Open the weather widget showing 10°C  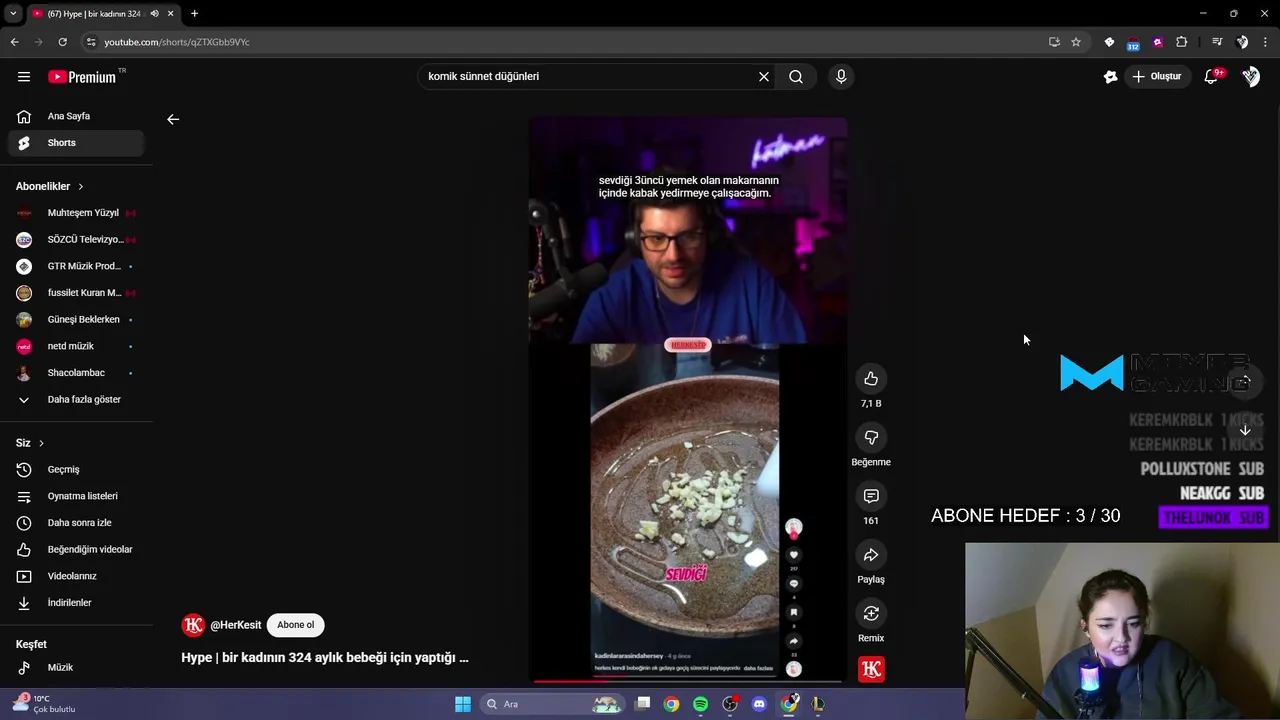coord(44,704)
